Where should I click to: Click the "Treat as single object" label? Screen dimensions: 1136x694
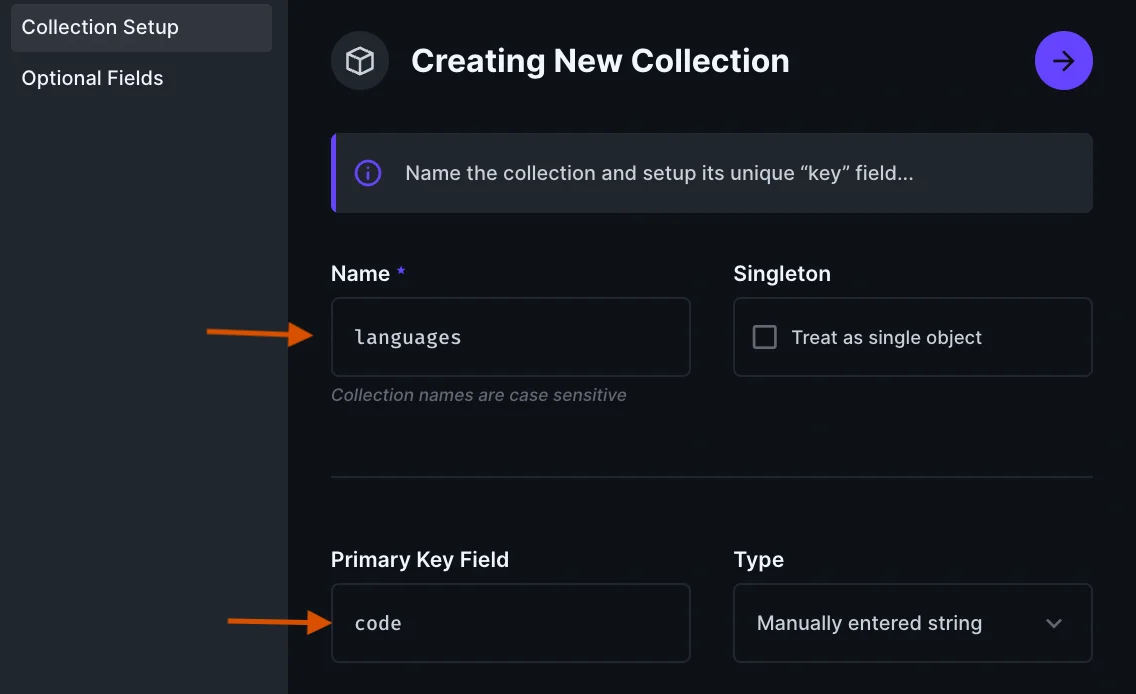pyautogui.click(x=886, y=338)
